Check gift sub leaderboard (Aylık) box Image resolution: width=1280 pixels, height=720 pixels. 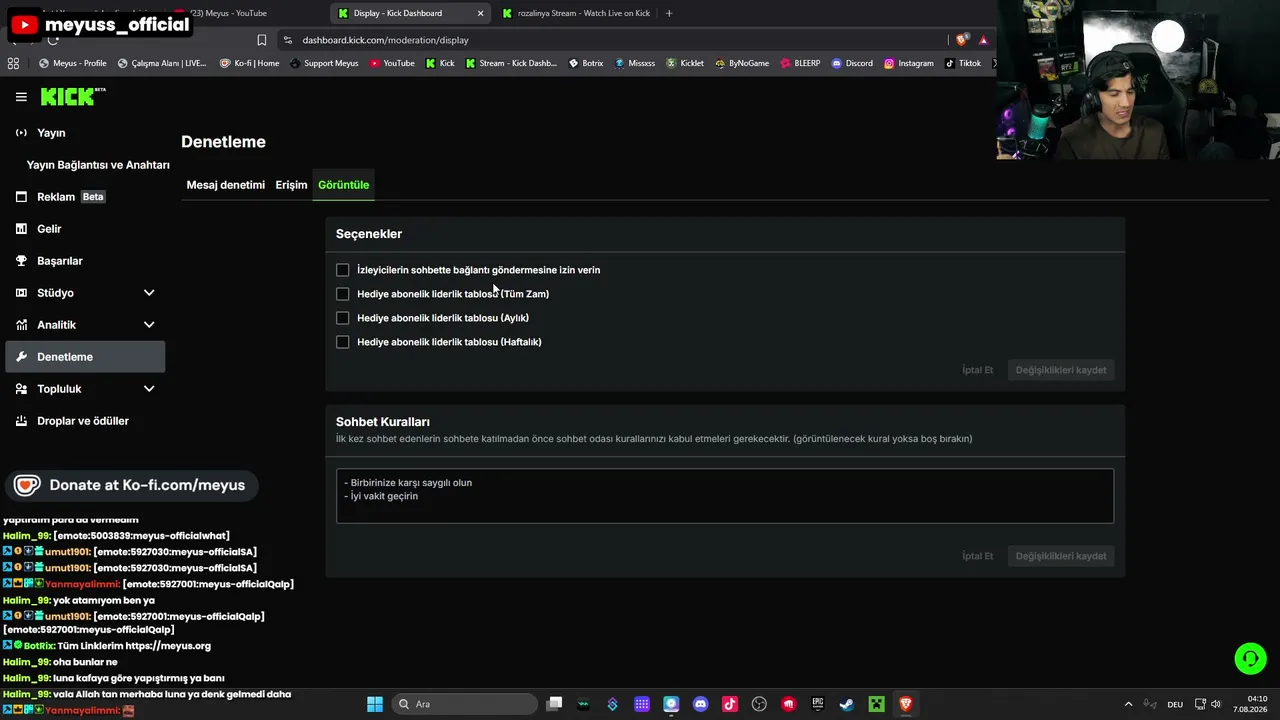[x=343, y=318]
